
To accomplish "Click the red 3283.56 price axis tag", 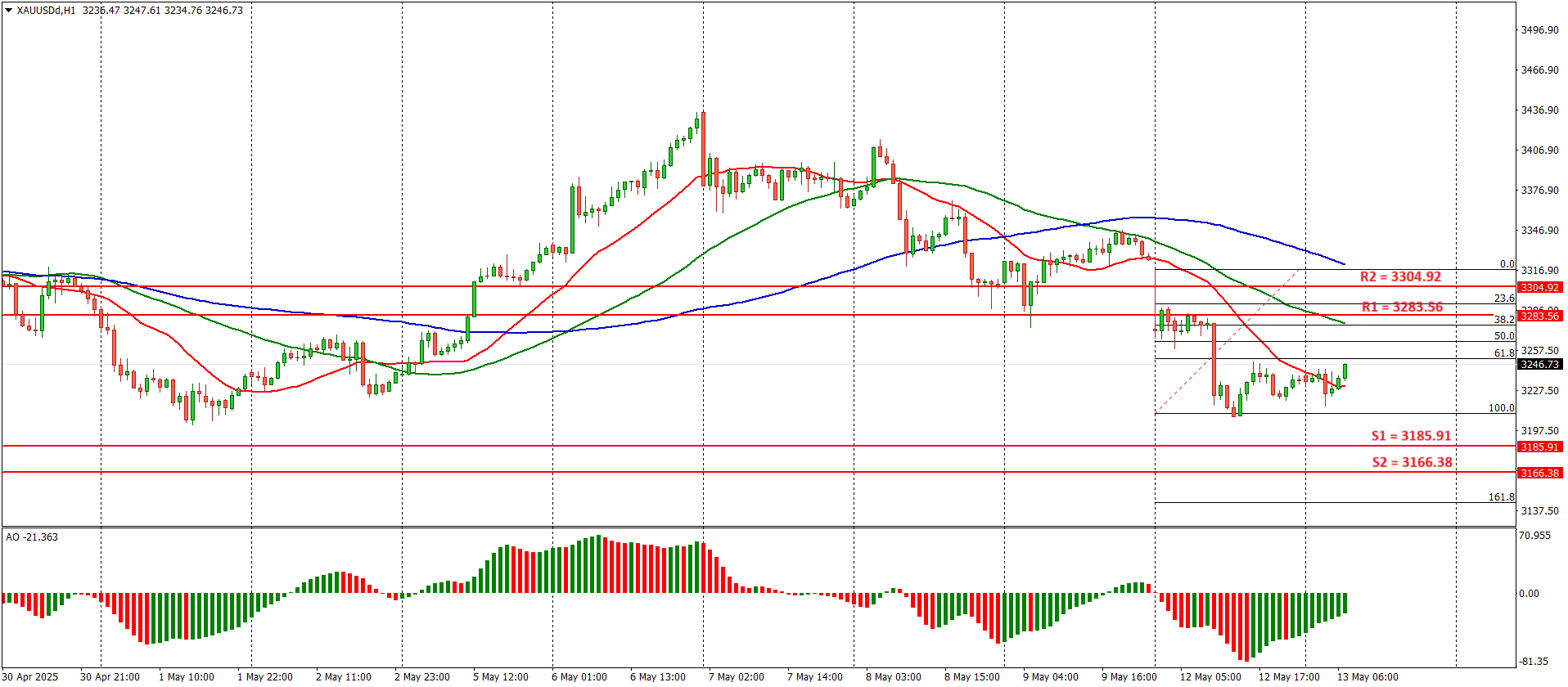I will [1539, 316].
